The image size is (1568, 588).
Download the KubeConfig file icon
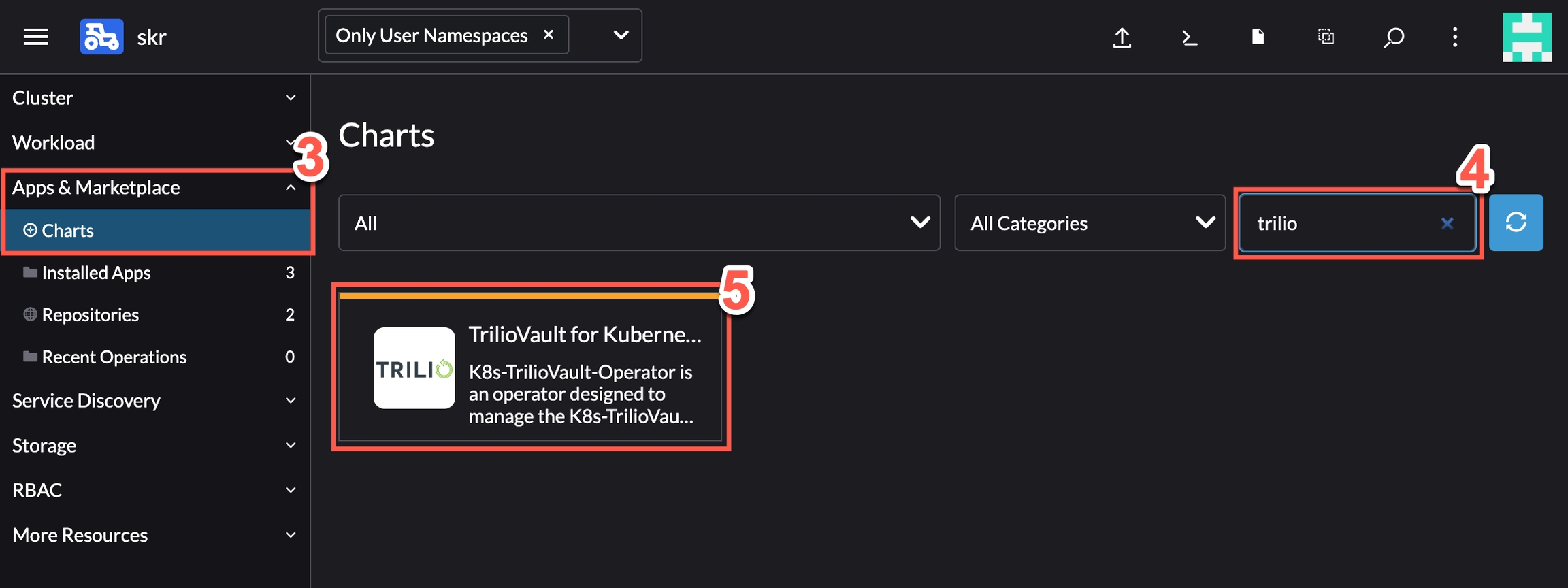pos(1258,37)
